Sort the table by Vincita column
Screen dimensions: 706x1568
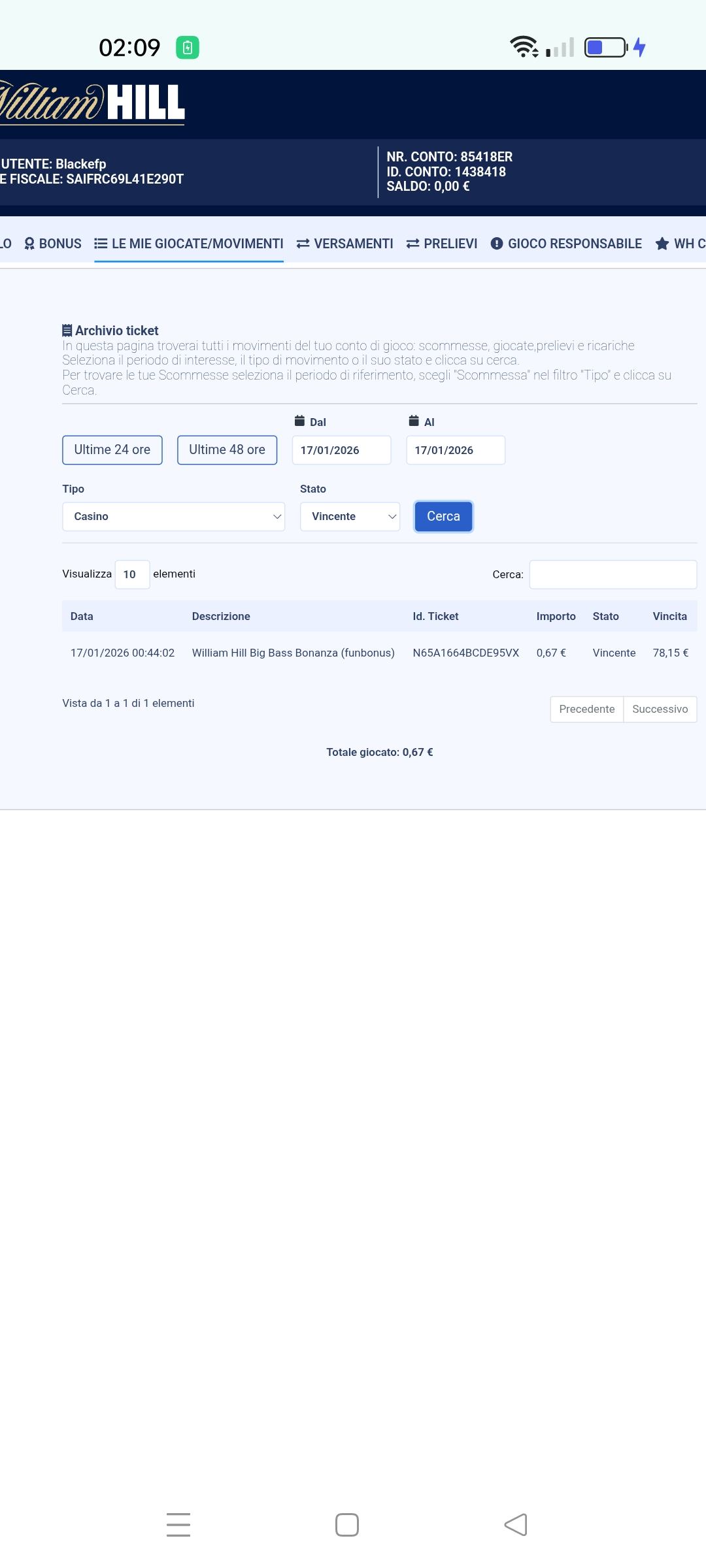point(669,616)
